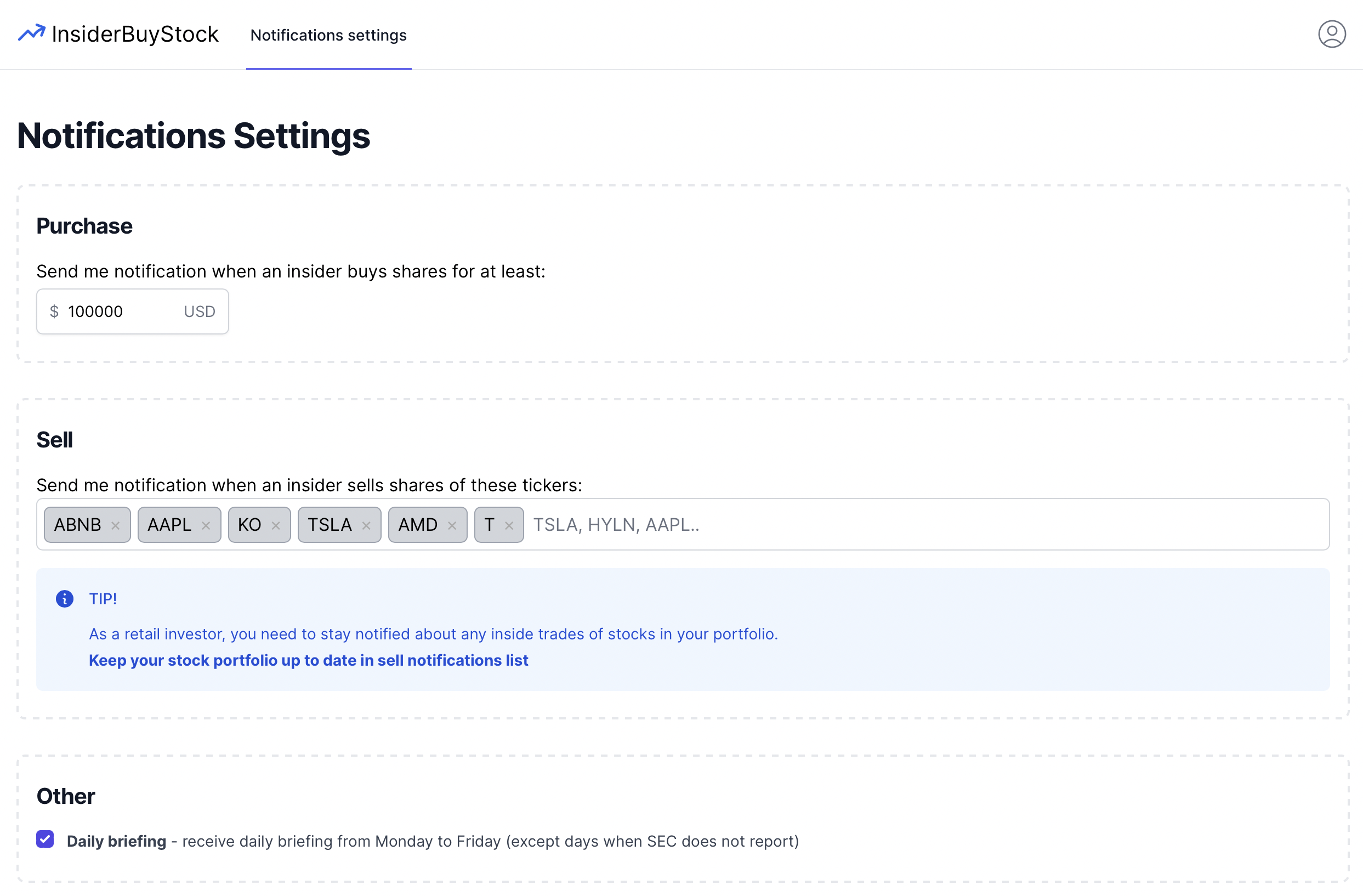Open the user profile avatar icon
Image resolution: width=1363 pixels, height=896 pixels.
point(1332,35)
